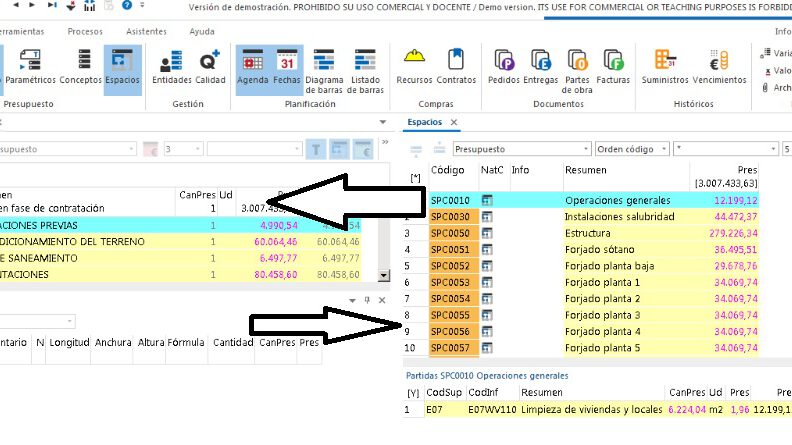This screenshot has width=792, height=445.
Task: Open the Orden código dropdown
Action: tap(661, 149)
